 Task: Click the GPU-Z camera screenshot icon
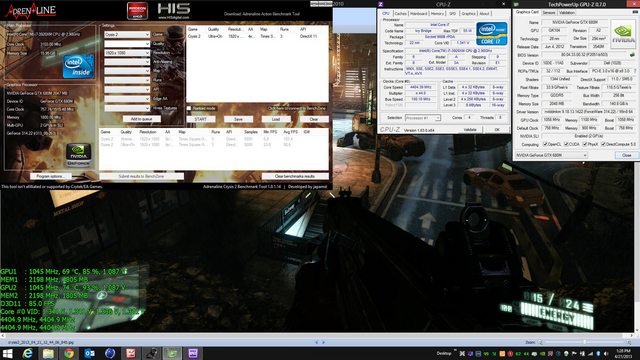(x=635, y=12)
